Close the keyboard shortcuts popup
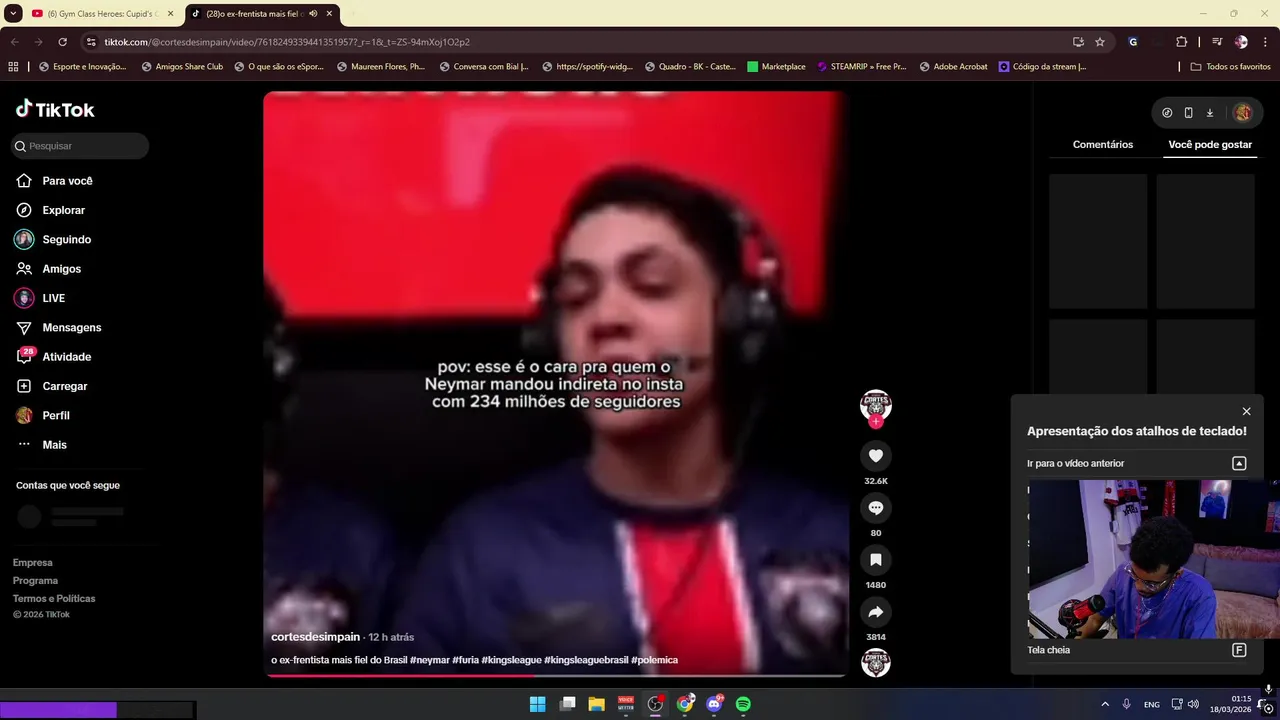Screen dimensions: 1280x720 [1246, 411]
